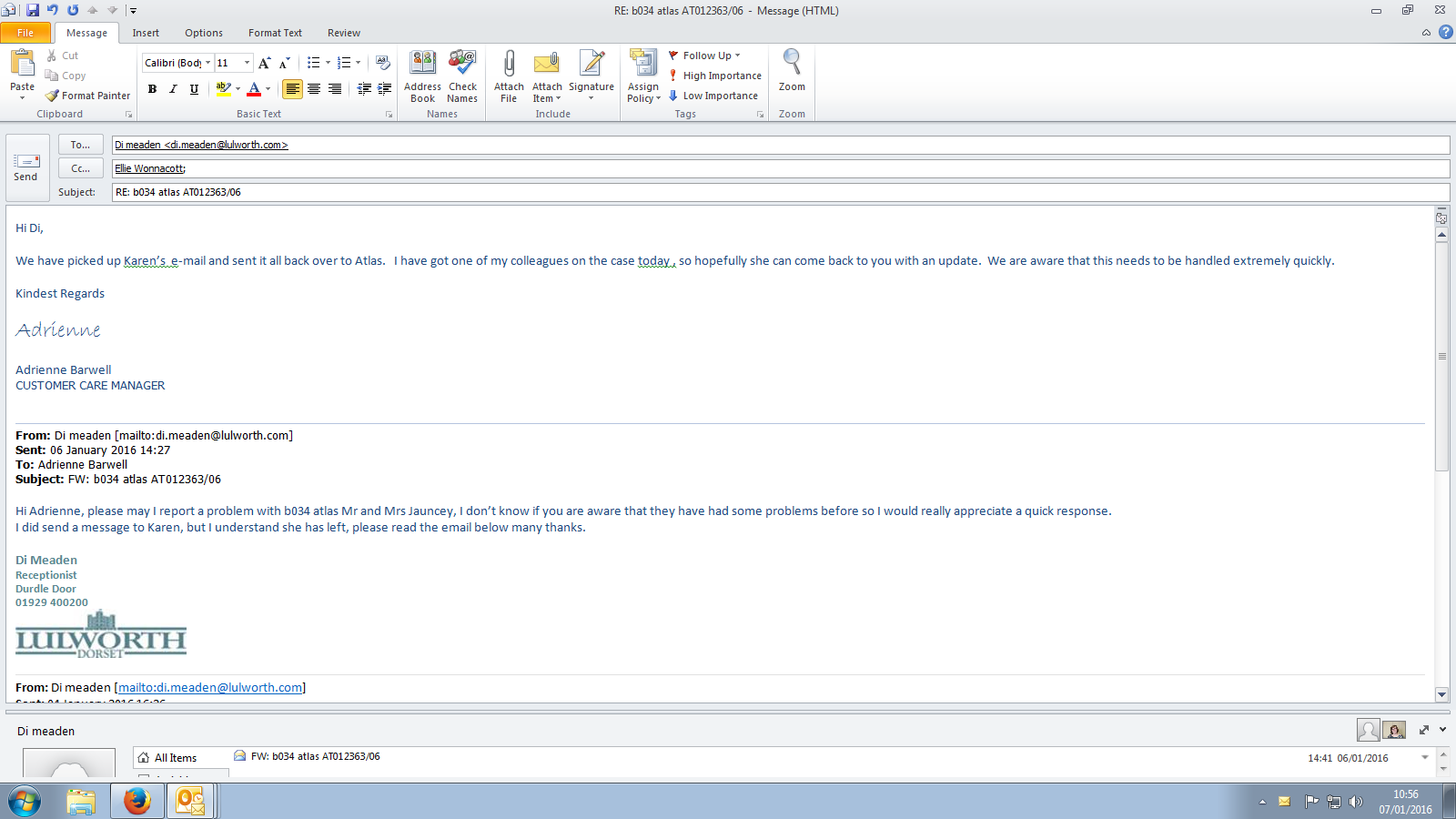Open Firefox from the taskbar

137,801
